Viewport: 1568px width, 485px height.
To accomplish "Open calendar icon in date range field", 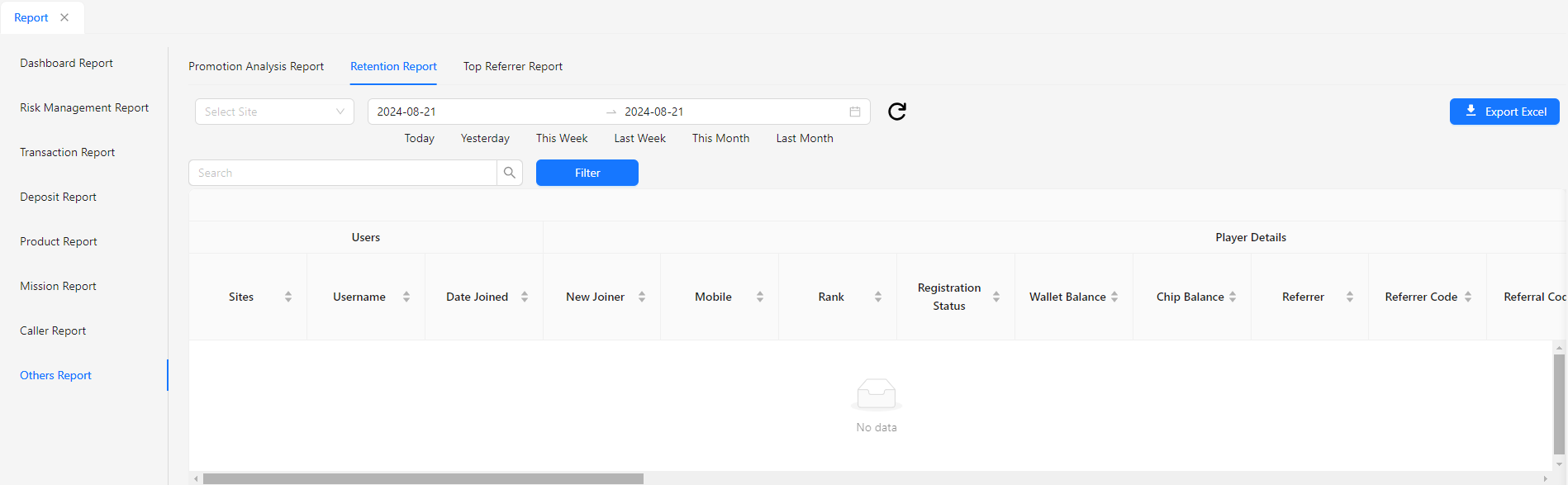I will pos(854,112).
